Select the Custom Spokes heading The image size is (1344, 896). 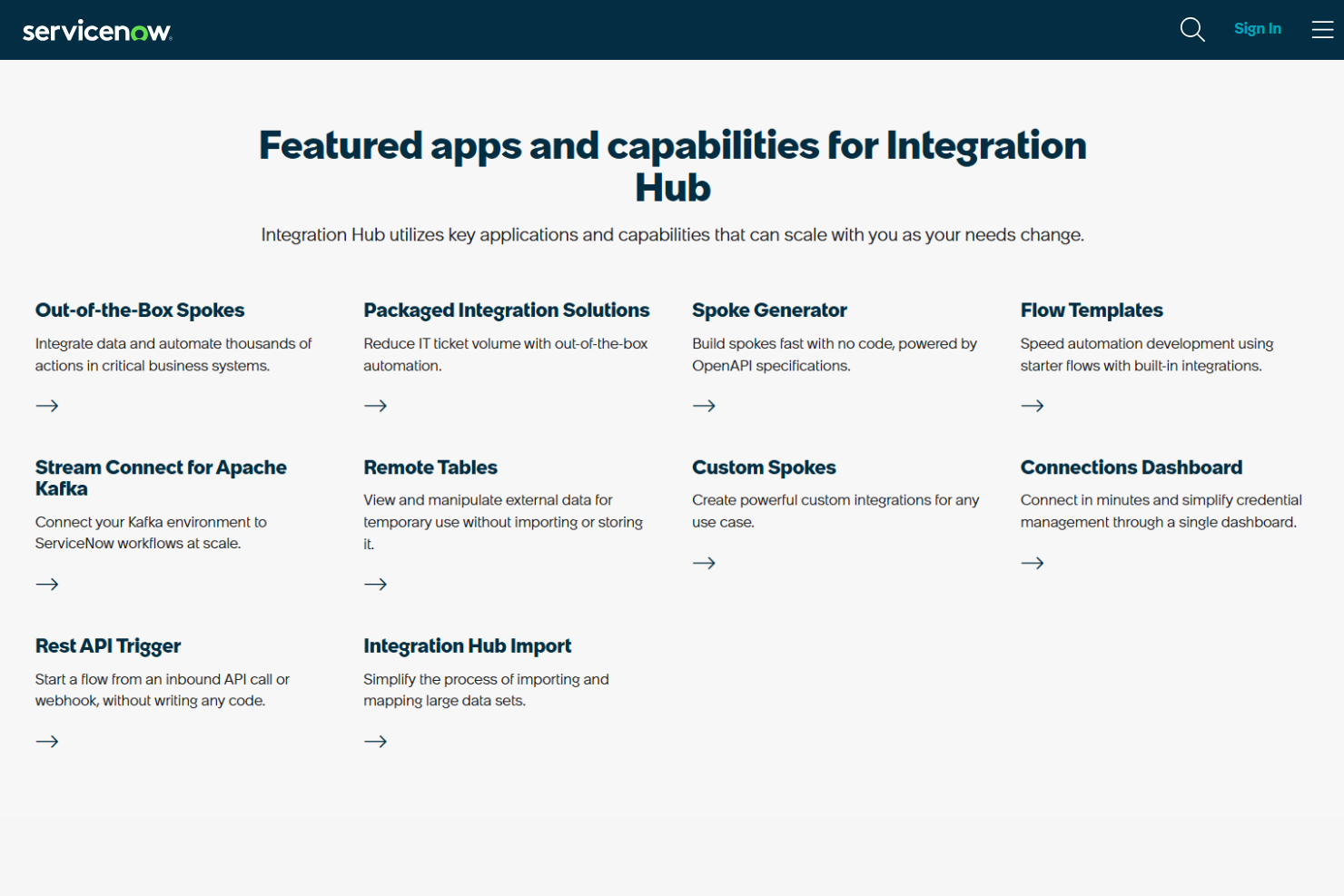coord(764,467)
